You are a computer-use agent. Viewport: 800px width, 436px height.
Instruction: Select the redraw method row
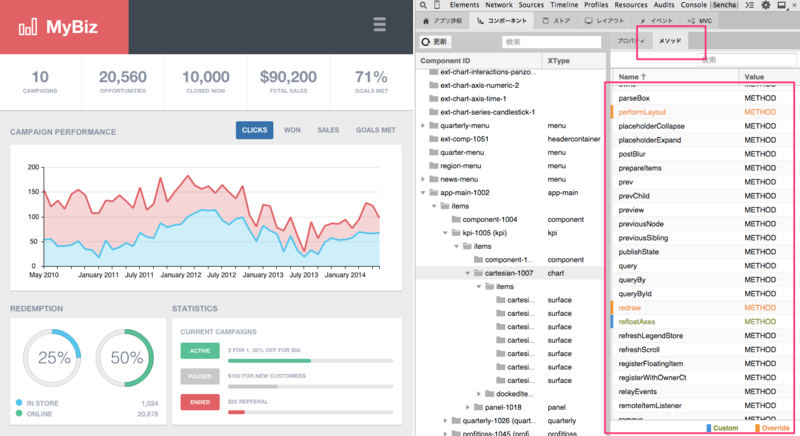pos(702,307)
